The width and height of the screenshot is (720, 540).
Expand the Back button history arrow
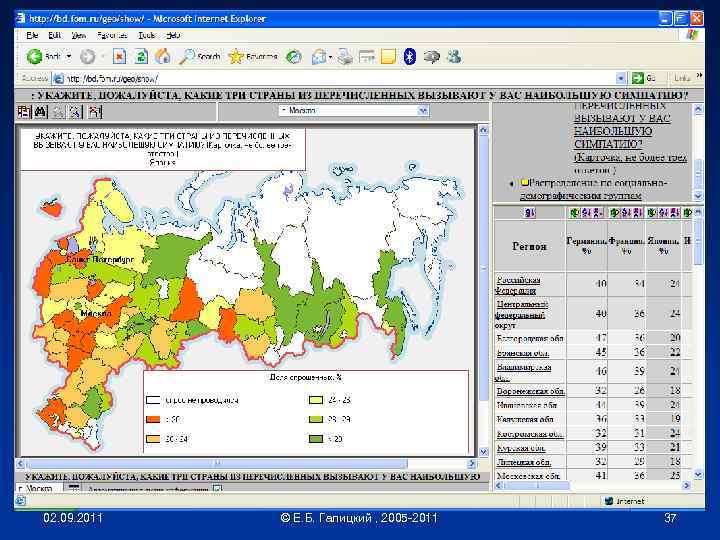68,57
